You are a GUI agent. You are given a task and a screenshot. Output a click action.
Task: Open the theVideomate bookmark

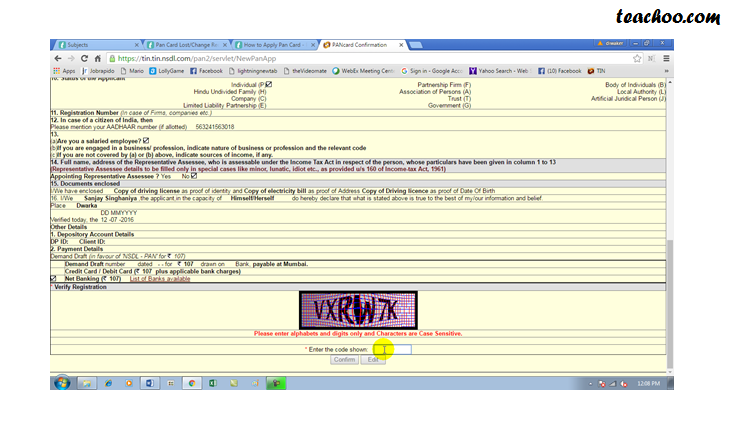point(305,71)
